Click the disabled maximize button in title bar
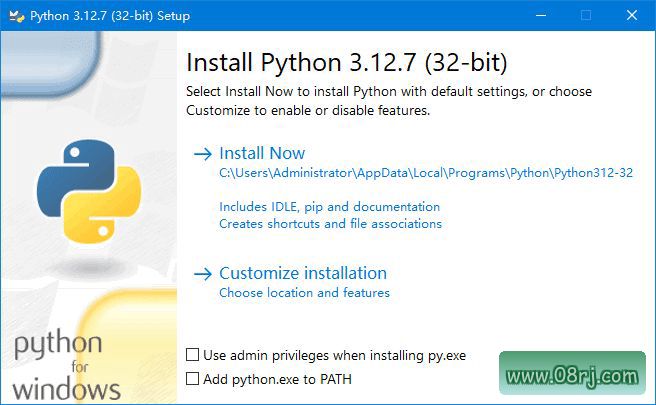Viewport: 656px width, 405px height. pos(586,15)
